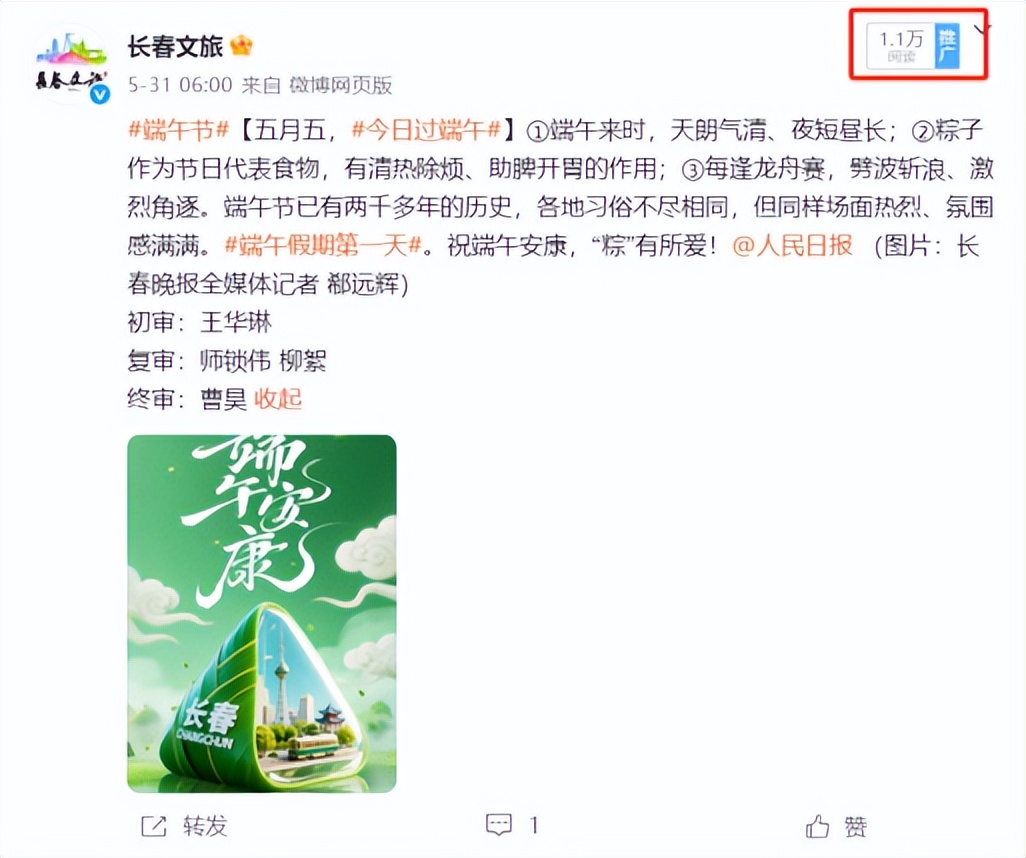This screenshot has height=858, width=1026.
Task: Click the blue 推广 promote button
Action: coord(946,46)
